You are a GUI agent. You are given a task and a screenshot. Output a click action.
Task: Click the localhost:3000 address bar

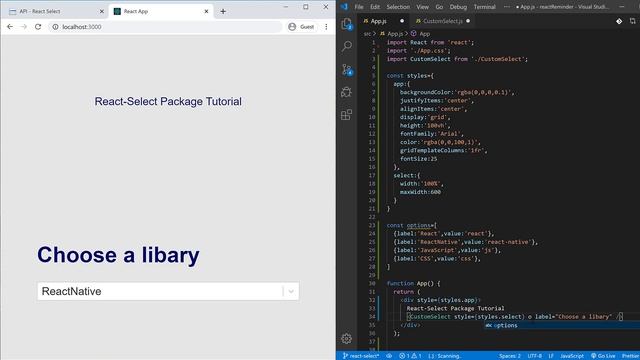point(165,27)
